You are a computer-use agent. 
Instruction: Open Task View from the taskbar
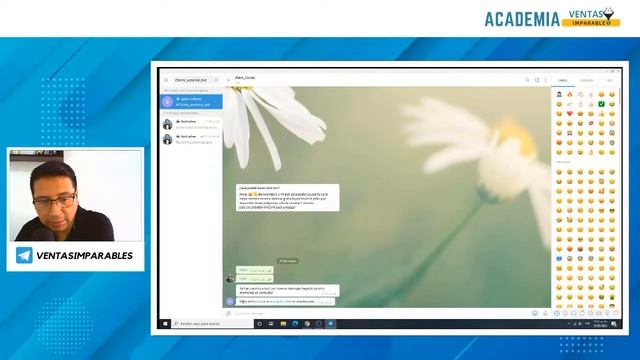click(271, 324)
